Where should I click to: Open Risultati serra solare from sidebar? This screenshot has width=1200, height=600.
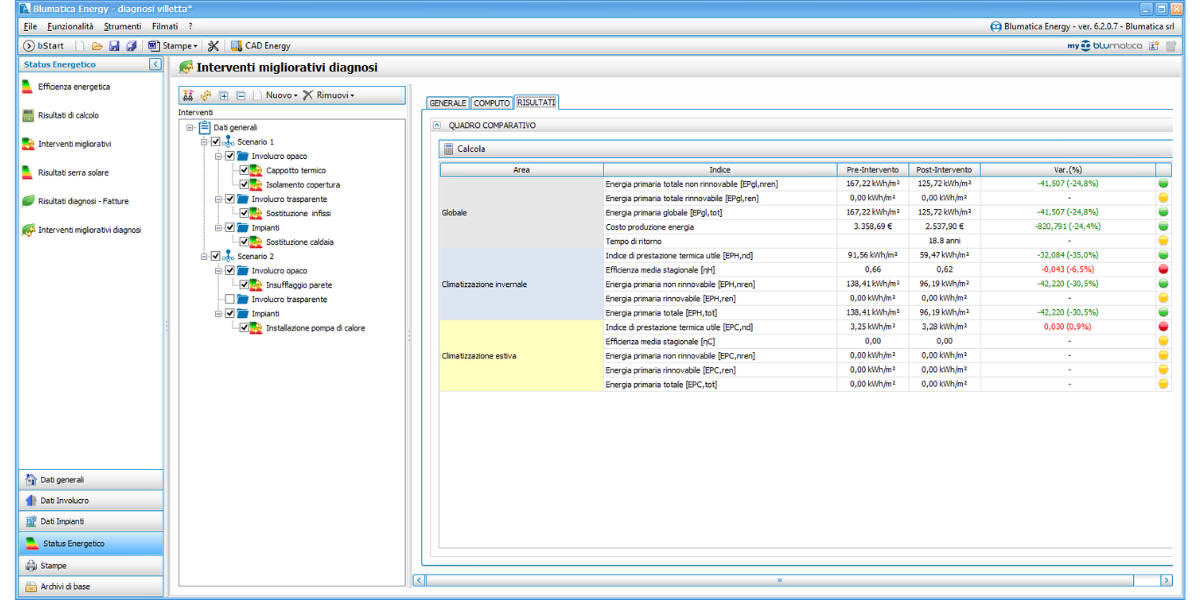click(x=75, y=172)
